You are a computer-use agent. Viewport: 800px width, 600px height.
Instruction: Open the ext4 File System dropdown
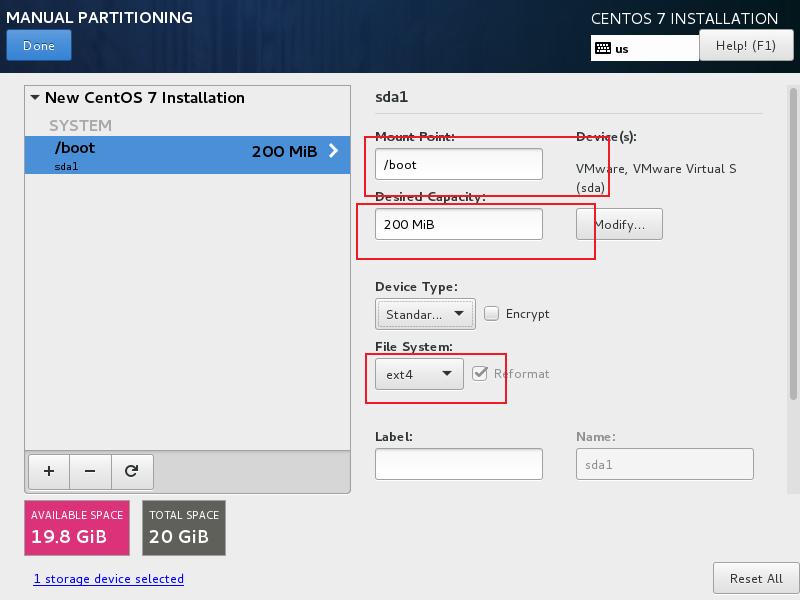point(419,374)
